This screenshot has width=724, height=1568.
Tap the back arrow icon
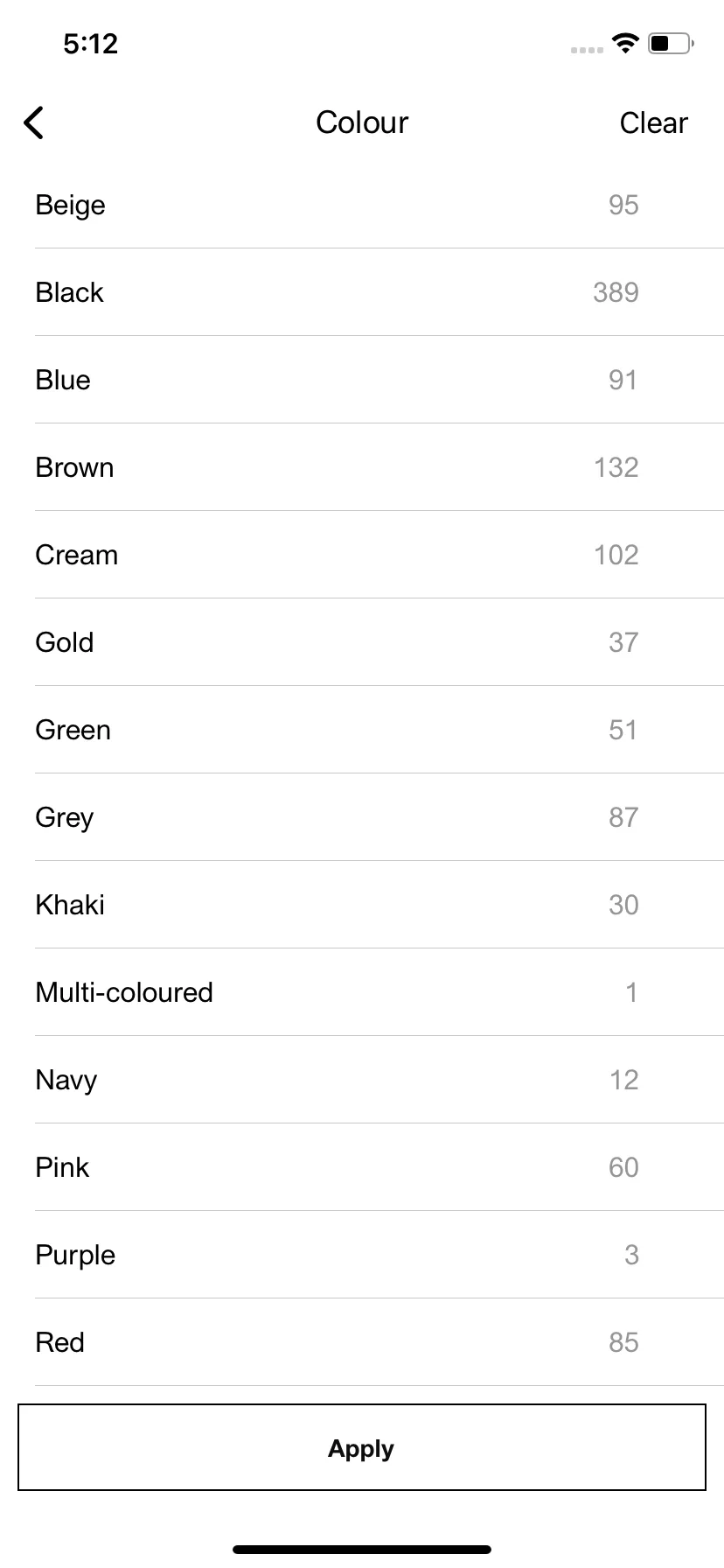coord(33,122)
